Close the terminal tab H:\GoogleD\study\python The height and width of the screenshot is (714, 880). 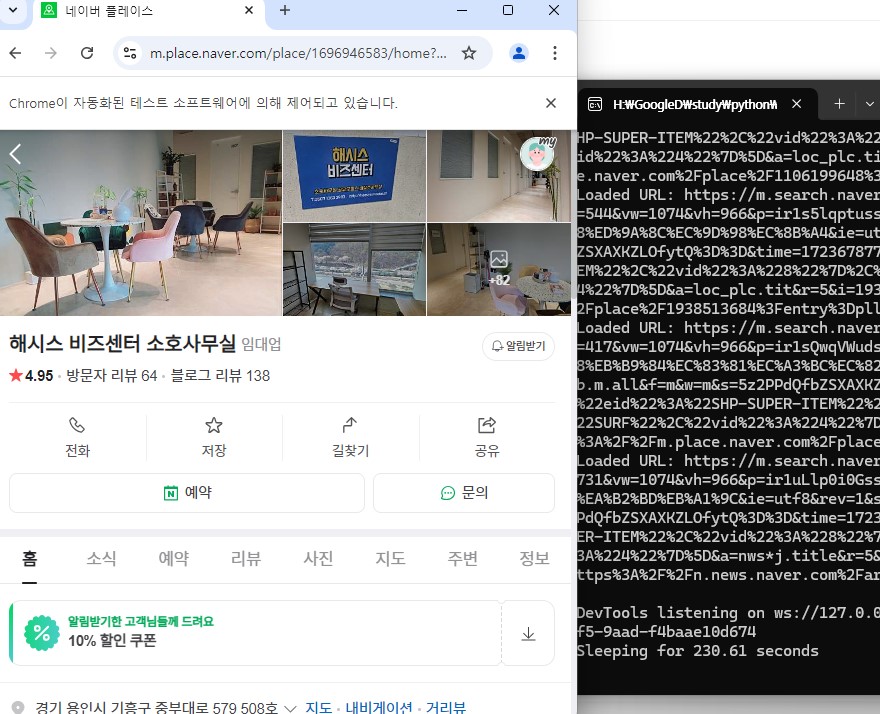pos(796,104)
